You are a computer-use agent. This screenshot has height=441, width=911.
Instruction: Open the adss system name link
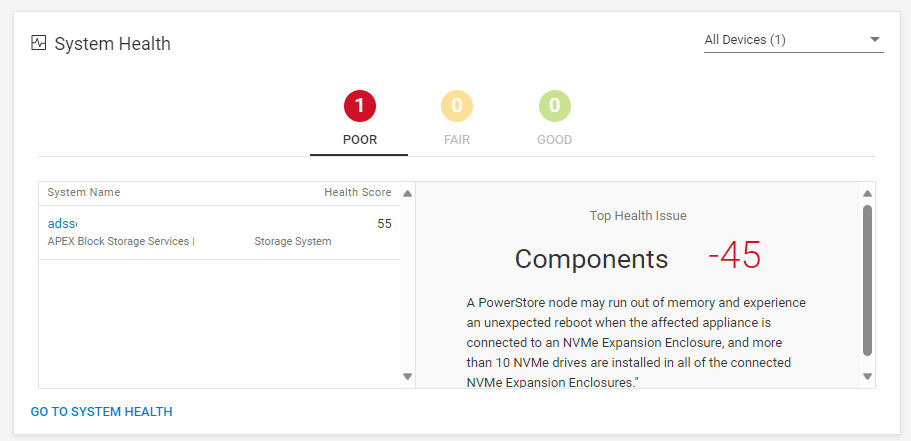(x=62, y=224)
